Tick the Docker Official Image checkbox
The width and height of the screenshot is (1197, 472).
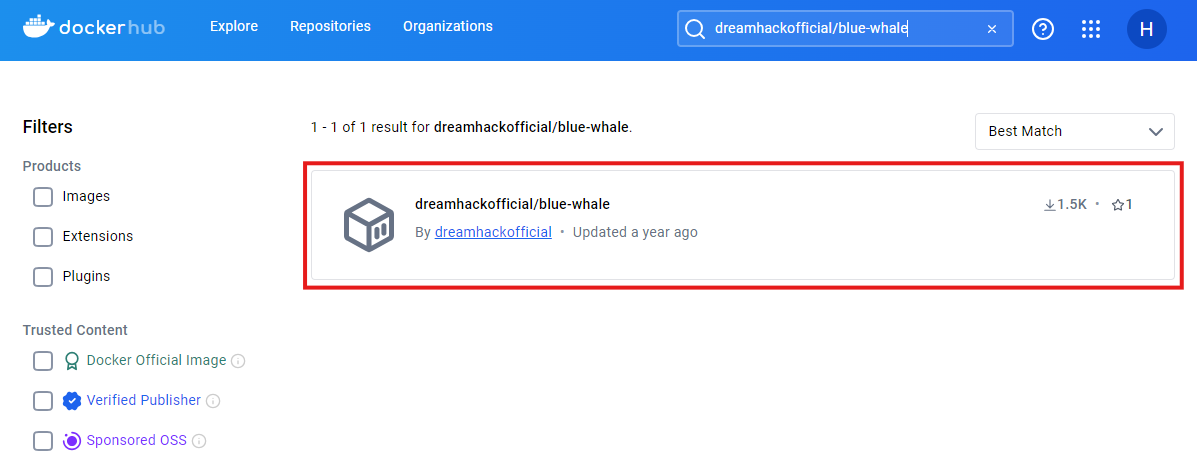click(x=43, y=361)
